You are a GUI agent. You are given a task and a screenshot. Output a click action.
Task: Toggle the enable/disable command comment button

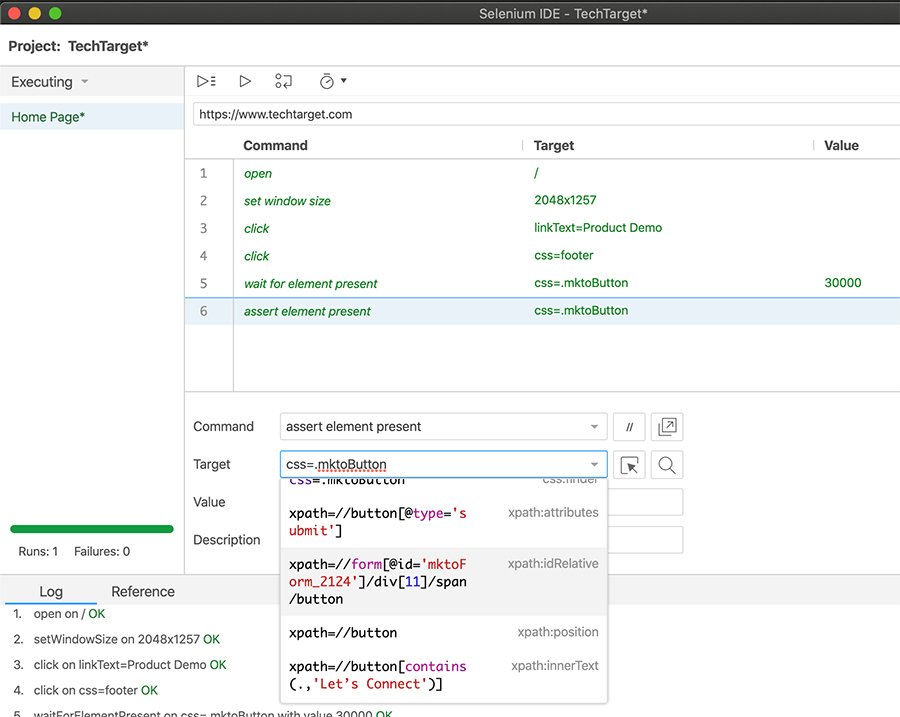click(629, 427)
